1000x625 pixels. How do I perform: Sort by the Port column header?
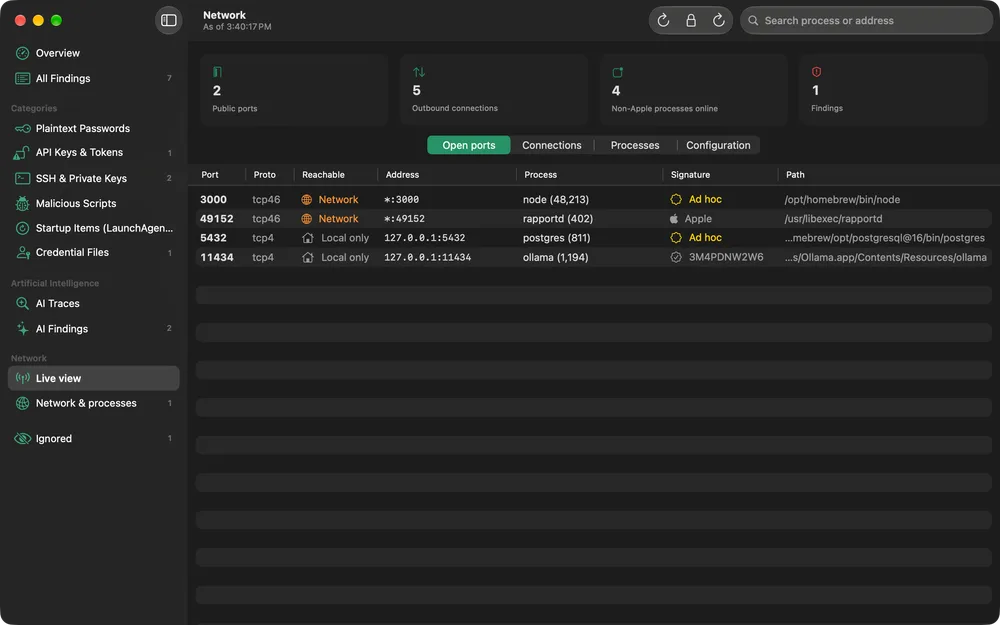[210, 175]
